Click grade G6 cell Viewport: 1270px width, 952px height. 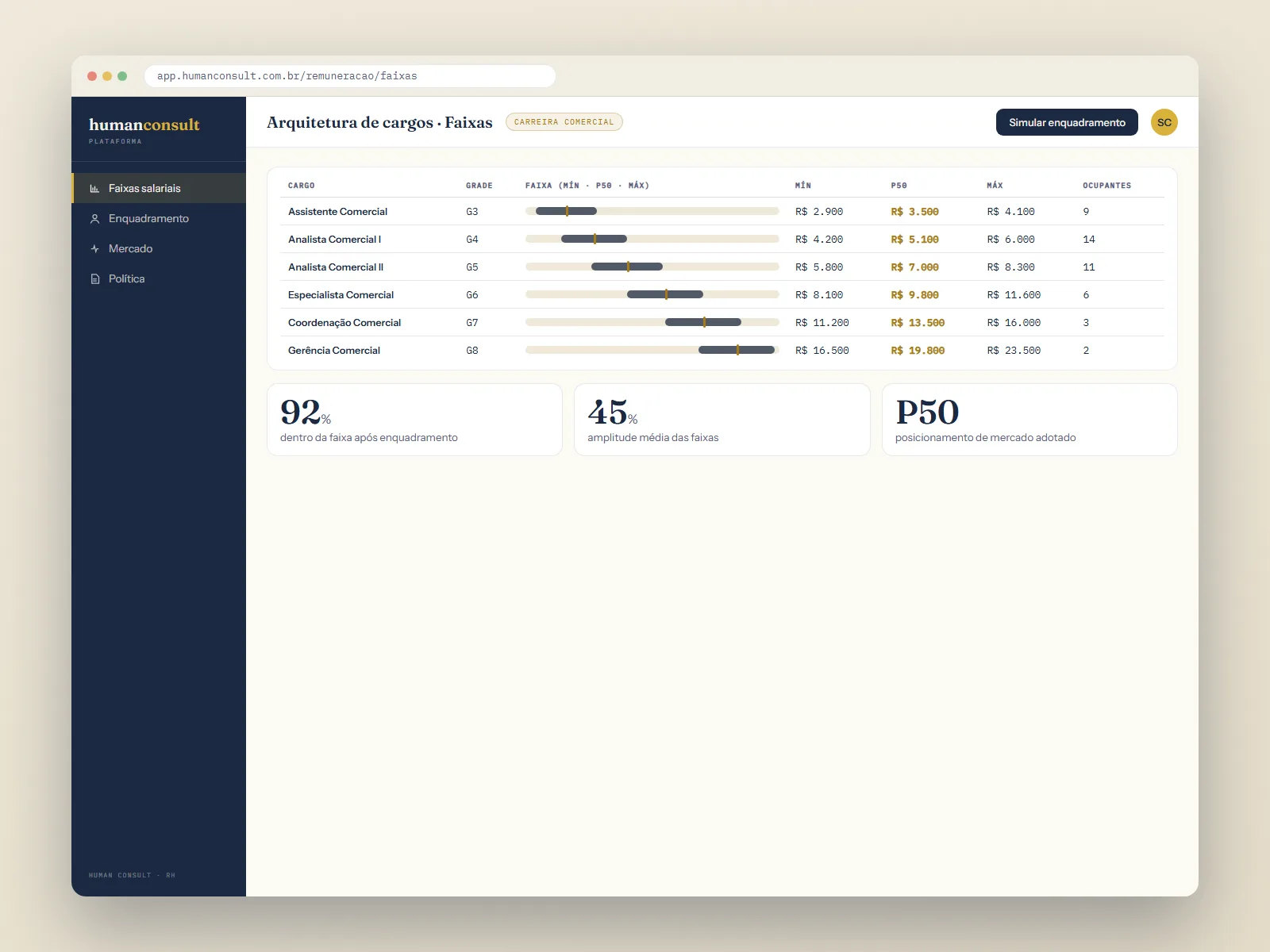click(x=471, y=295)
